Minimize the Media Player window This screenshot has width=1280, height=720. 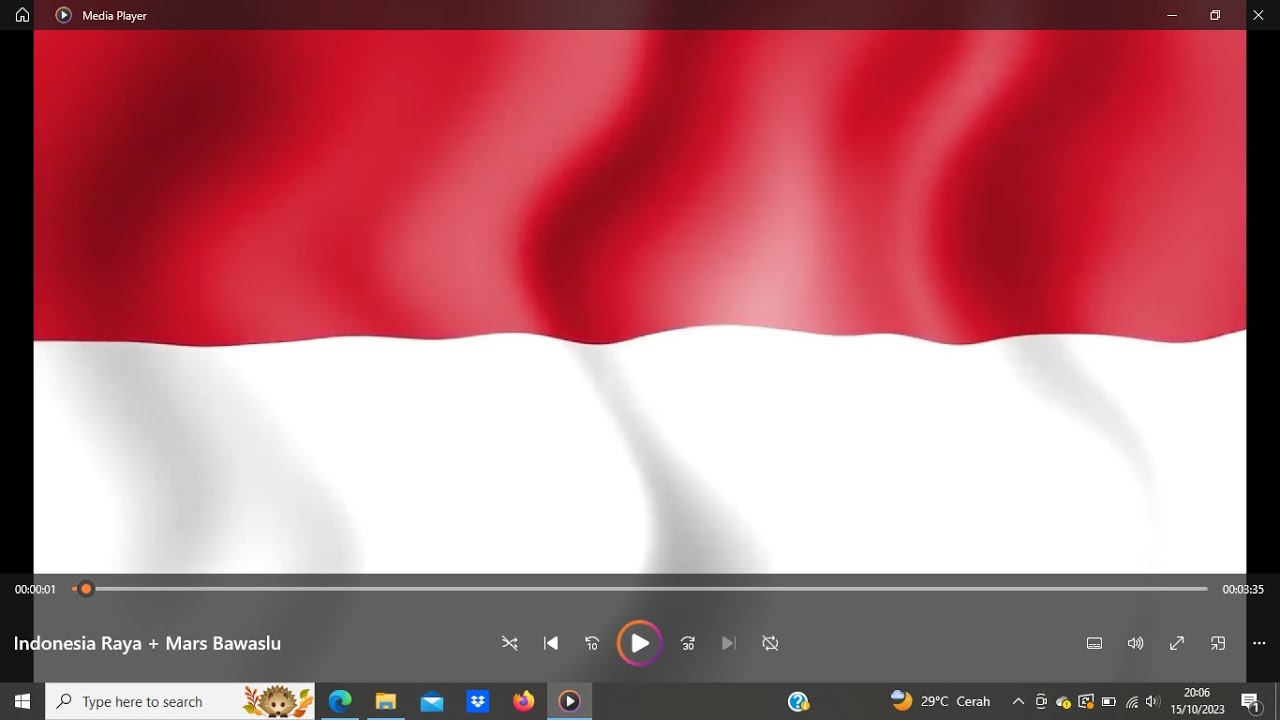(x=1172, y=15)
